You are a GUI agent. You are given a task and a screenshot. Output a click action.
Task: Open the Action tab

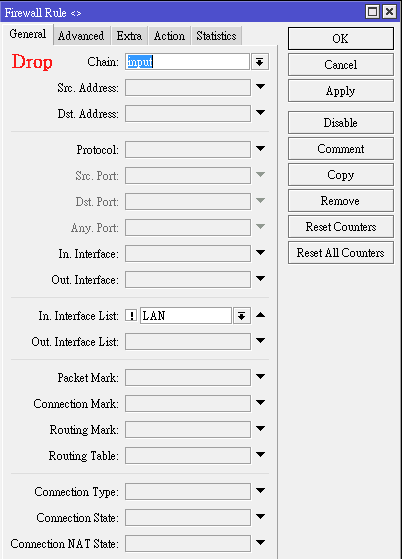tap(169, 36)
